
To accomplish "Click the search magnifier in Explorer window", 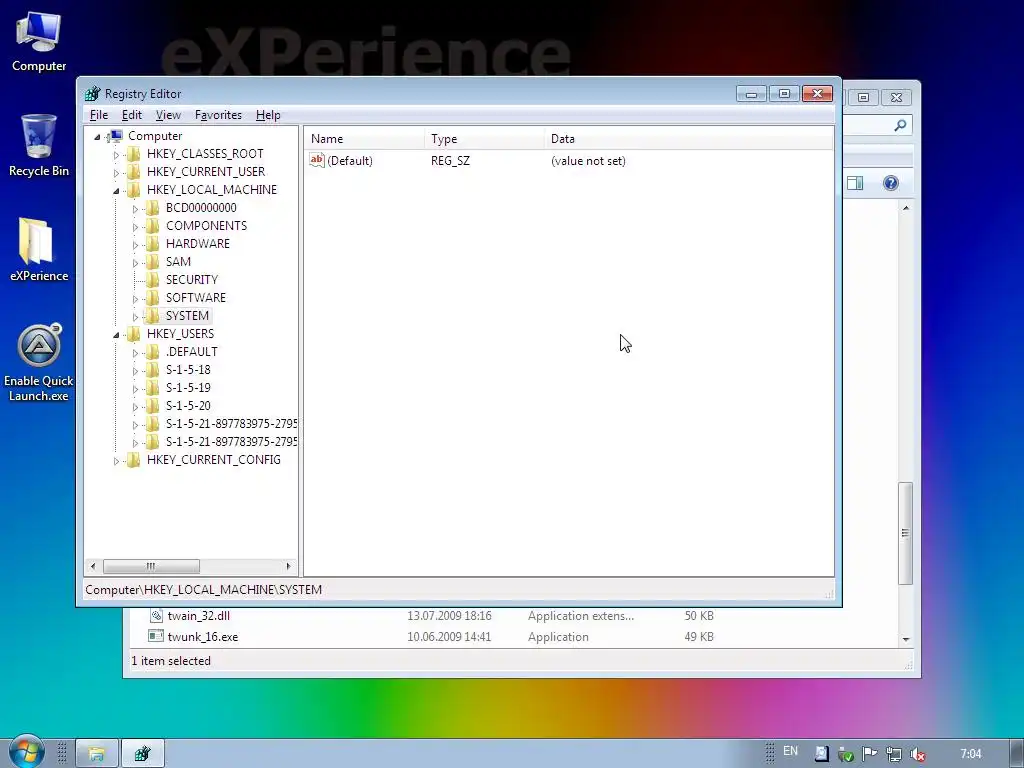I will pyautogui.click(x=901, y=125).
